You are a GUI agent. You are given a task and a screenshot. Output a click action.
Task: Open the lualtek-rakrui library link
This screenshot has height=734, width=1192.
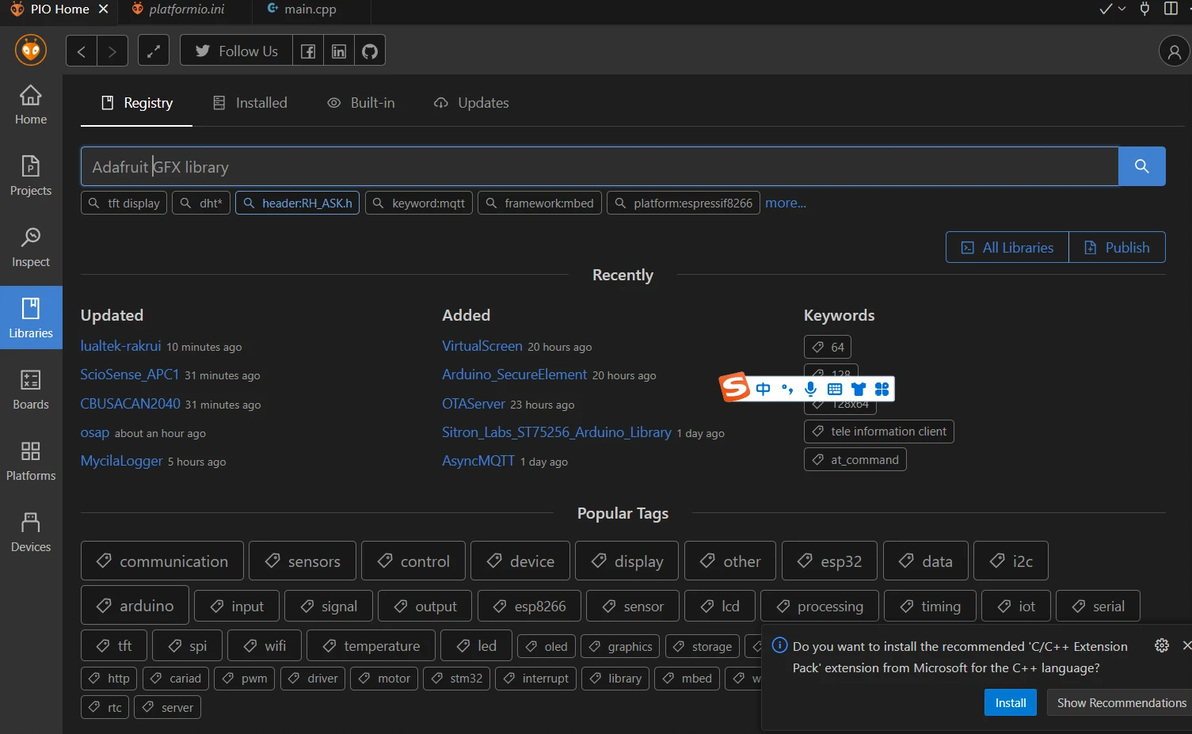pyautogui.click(x=121, y=346)
